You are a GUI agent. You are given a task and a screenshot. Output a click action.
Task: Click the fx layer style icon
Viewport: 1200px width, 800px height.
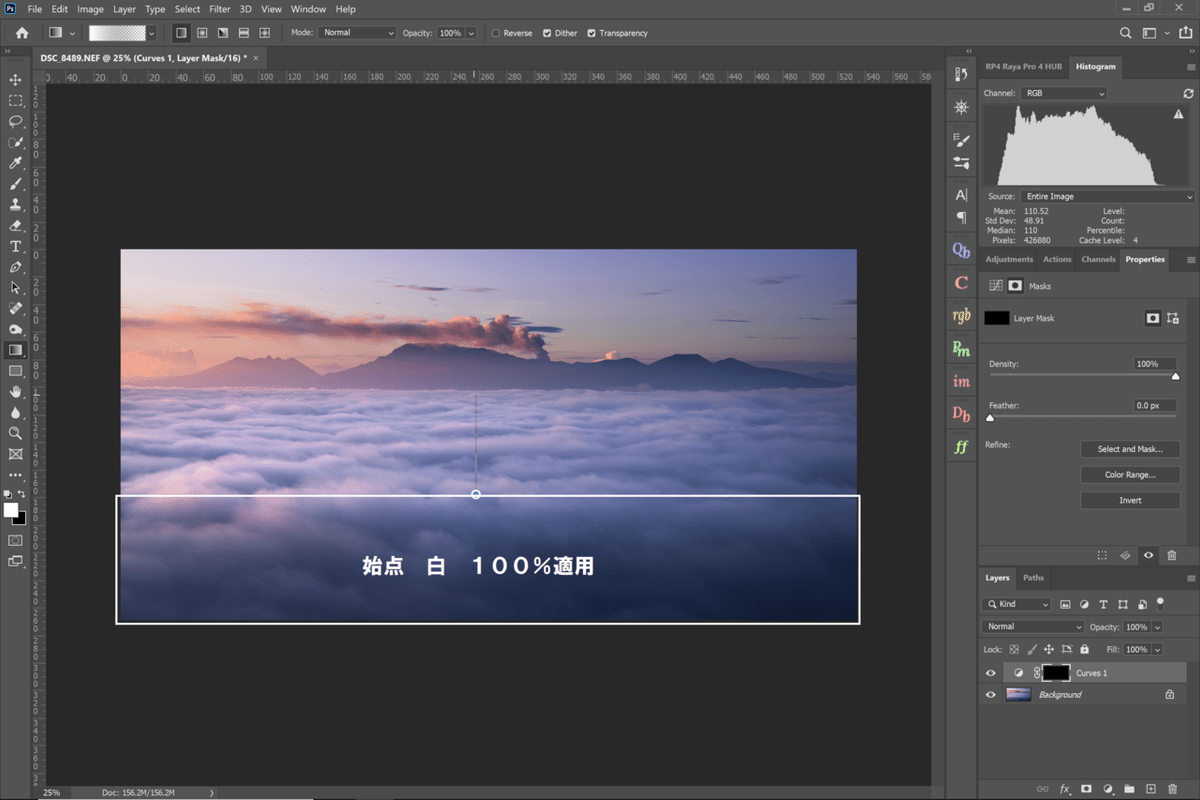pyautogui.click(x=1065, y=789)
